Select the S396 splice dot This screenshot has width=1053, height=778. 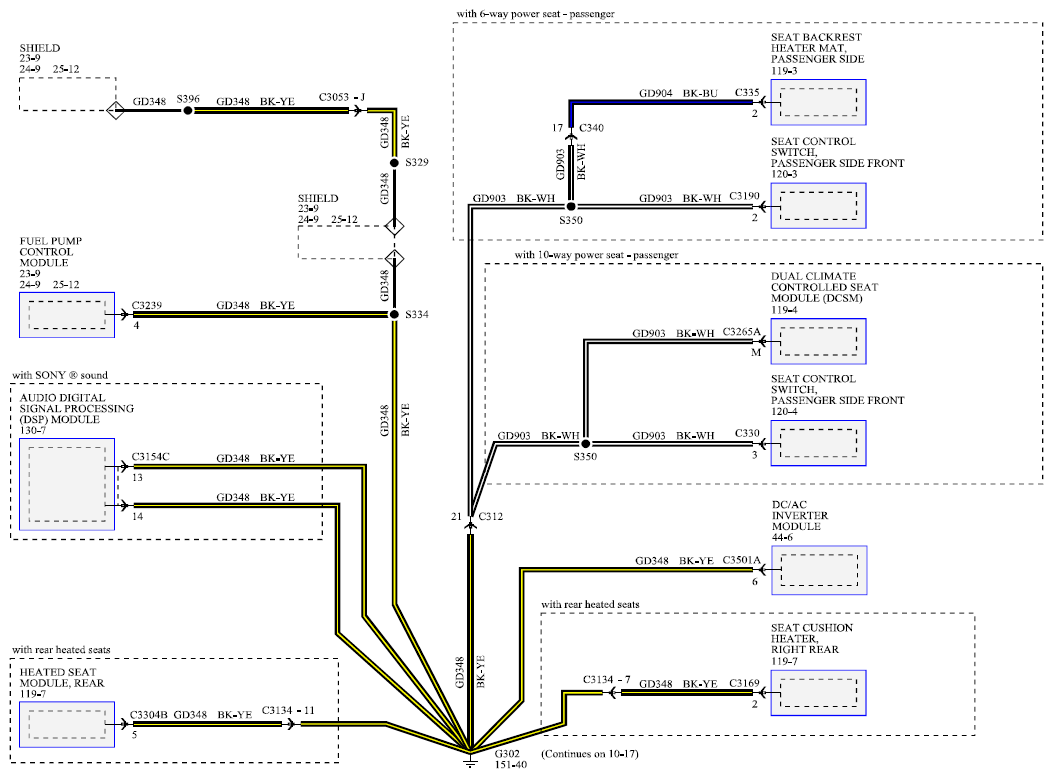point(188,110)
